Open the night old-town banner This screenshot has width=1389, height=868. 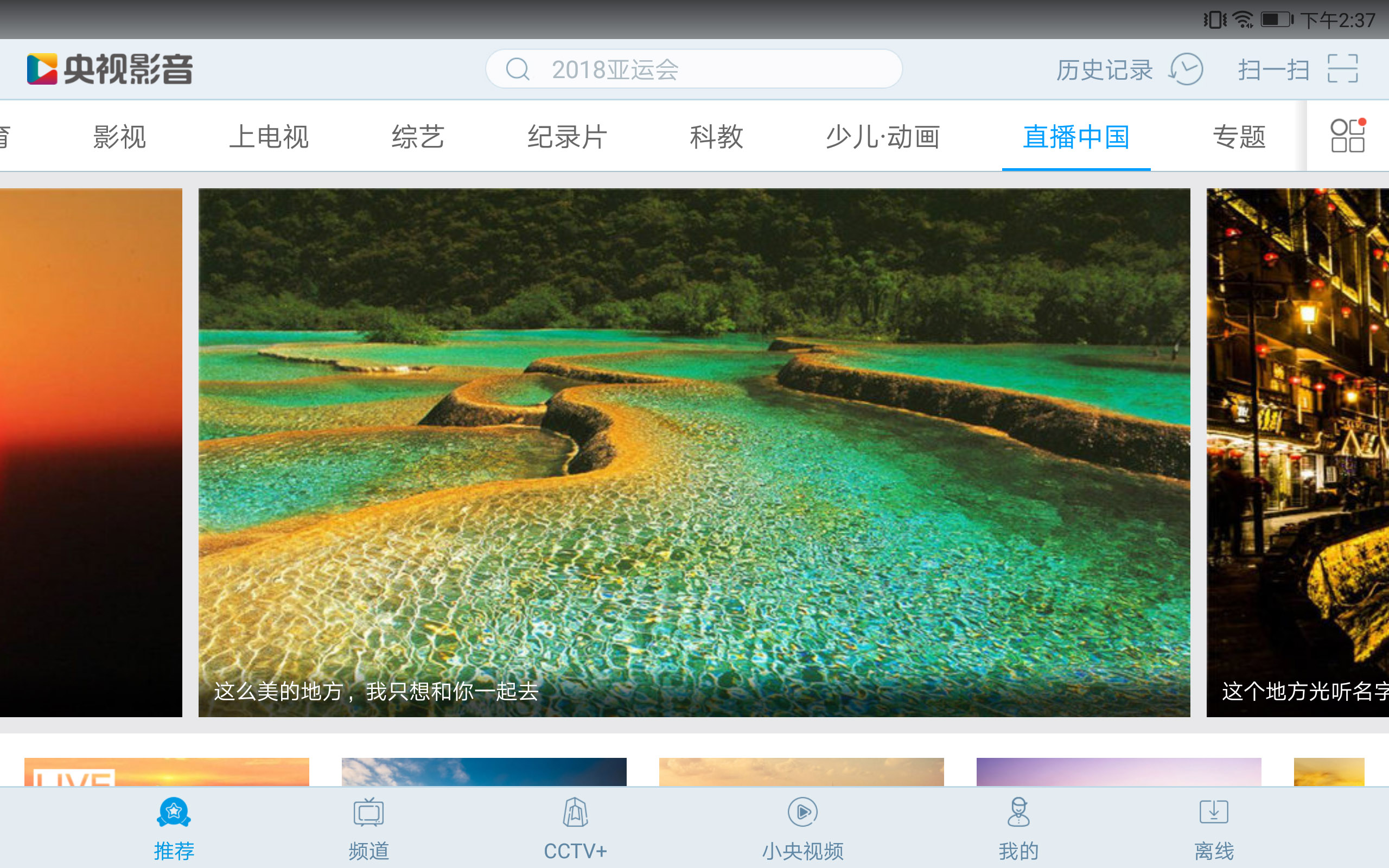(1298, 452)
